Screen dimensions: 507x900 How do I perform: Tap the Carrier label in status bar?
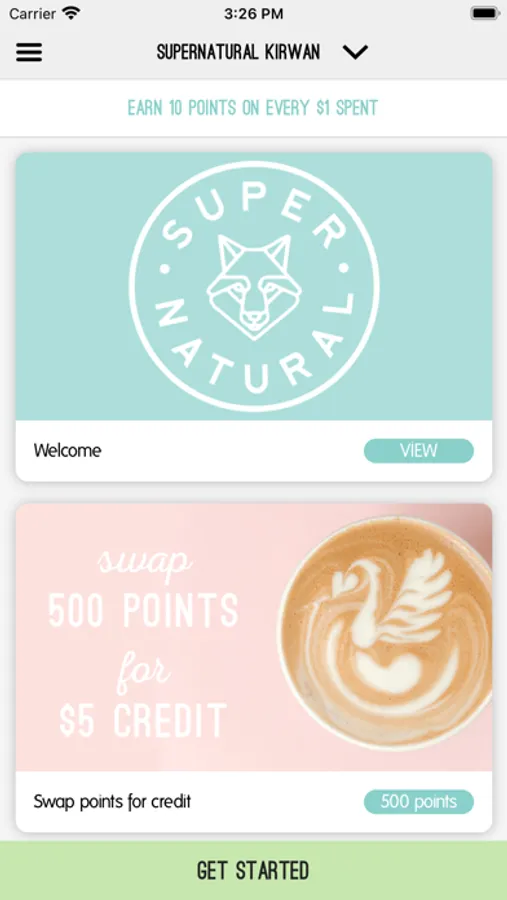(x=33, y=14)
